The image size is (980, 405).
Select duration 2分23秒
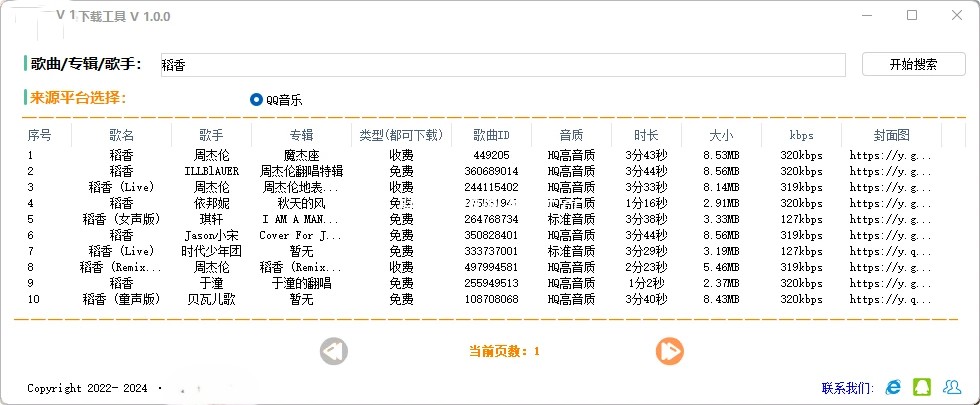[646, 268]
